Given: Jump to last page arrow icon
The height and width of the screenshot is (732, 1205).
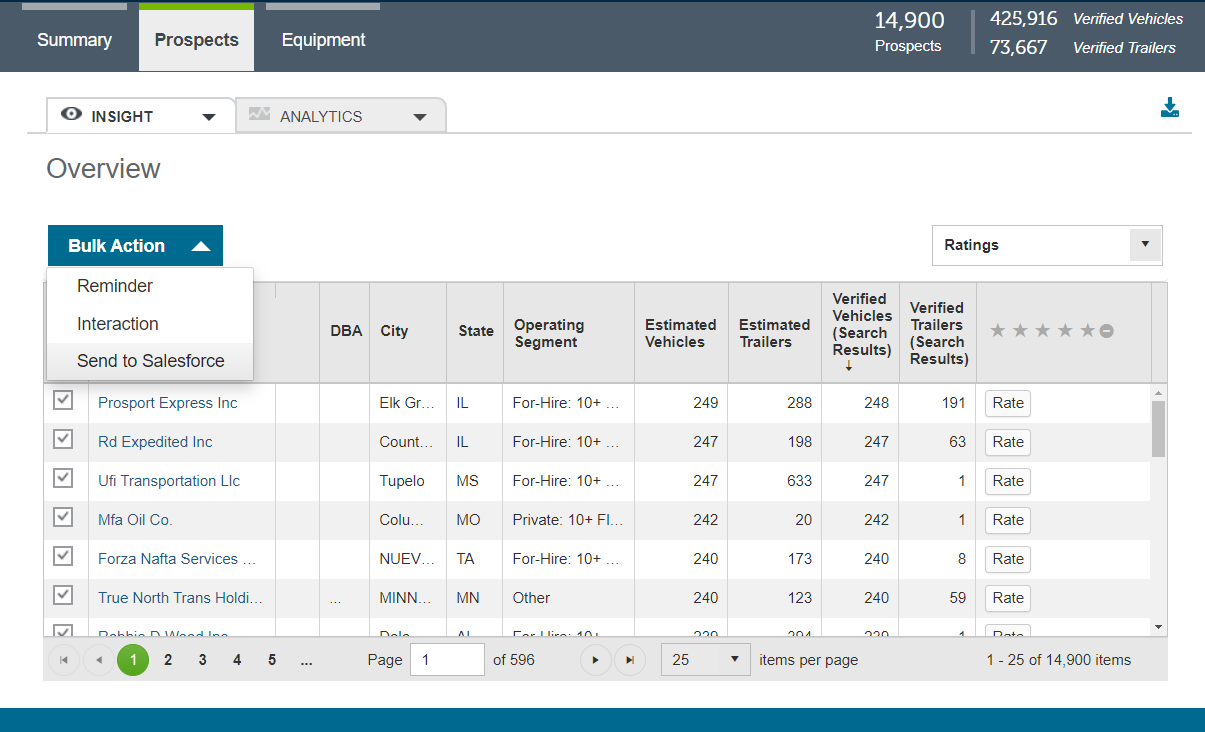Looking at the screenshot, I should [630, 660].
